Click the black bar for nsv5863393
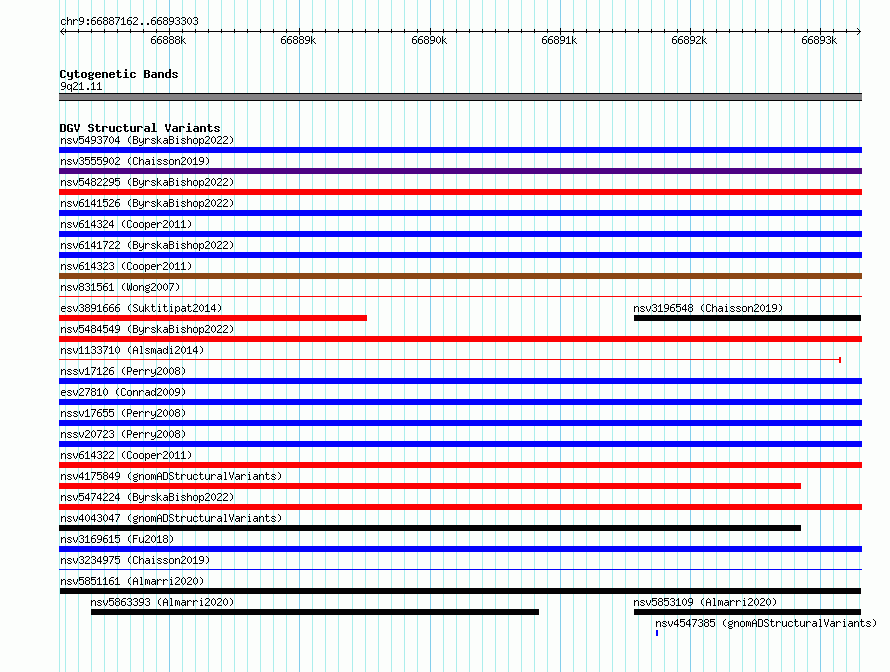Image resolution: width=890 pixels, height=672 pixels. pos(315,612)
